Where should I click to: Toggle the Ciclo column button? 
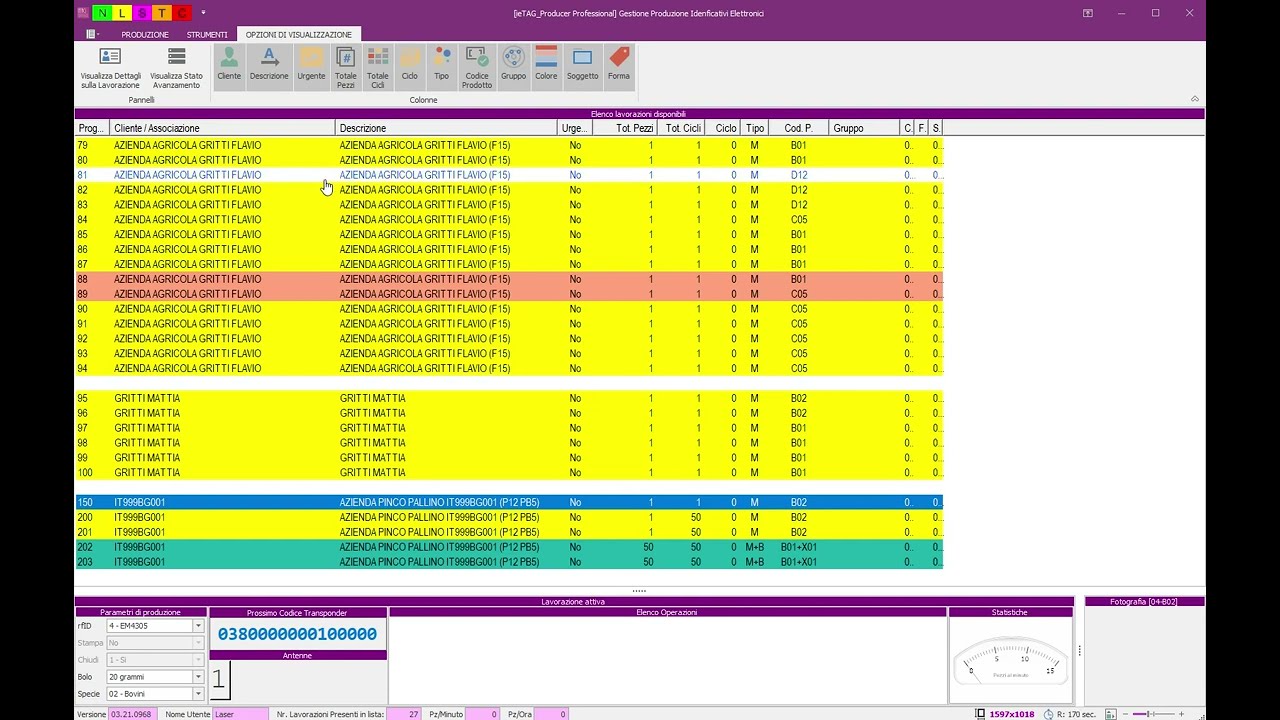(x=410, y=67)
